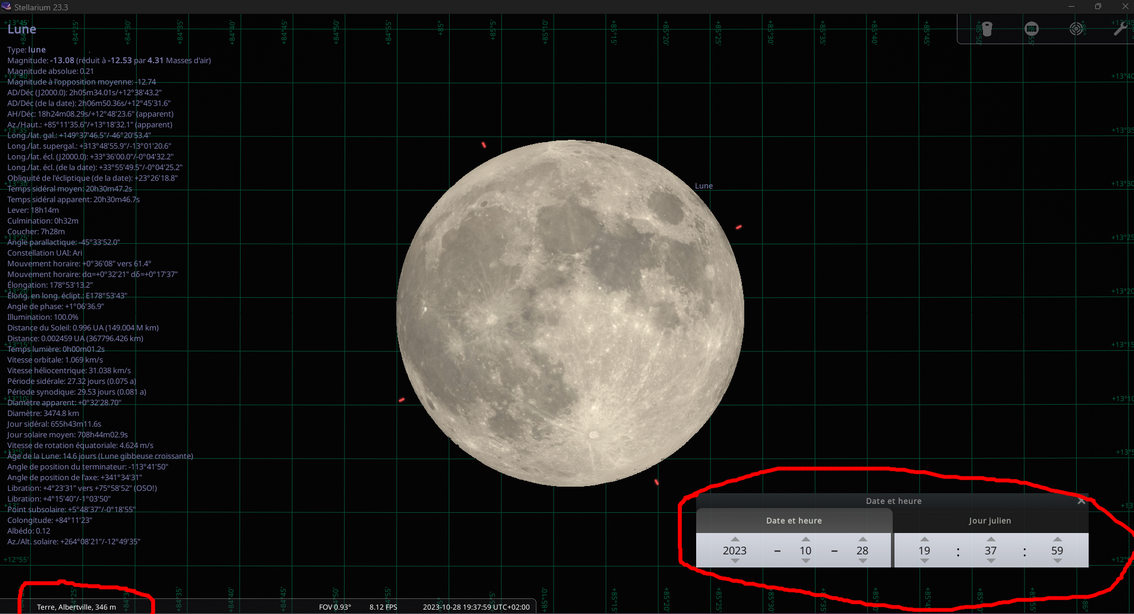Toggle the Telrad sight icon
Image resolution: width=1134 pixels, height=614 pixels.
click(1076, 29)
